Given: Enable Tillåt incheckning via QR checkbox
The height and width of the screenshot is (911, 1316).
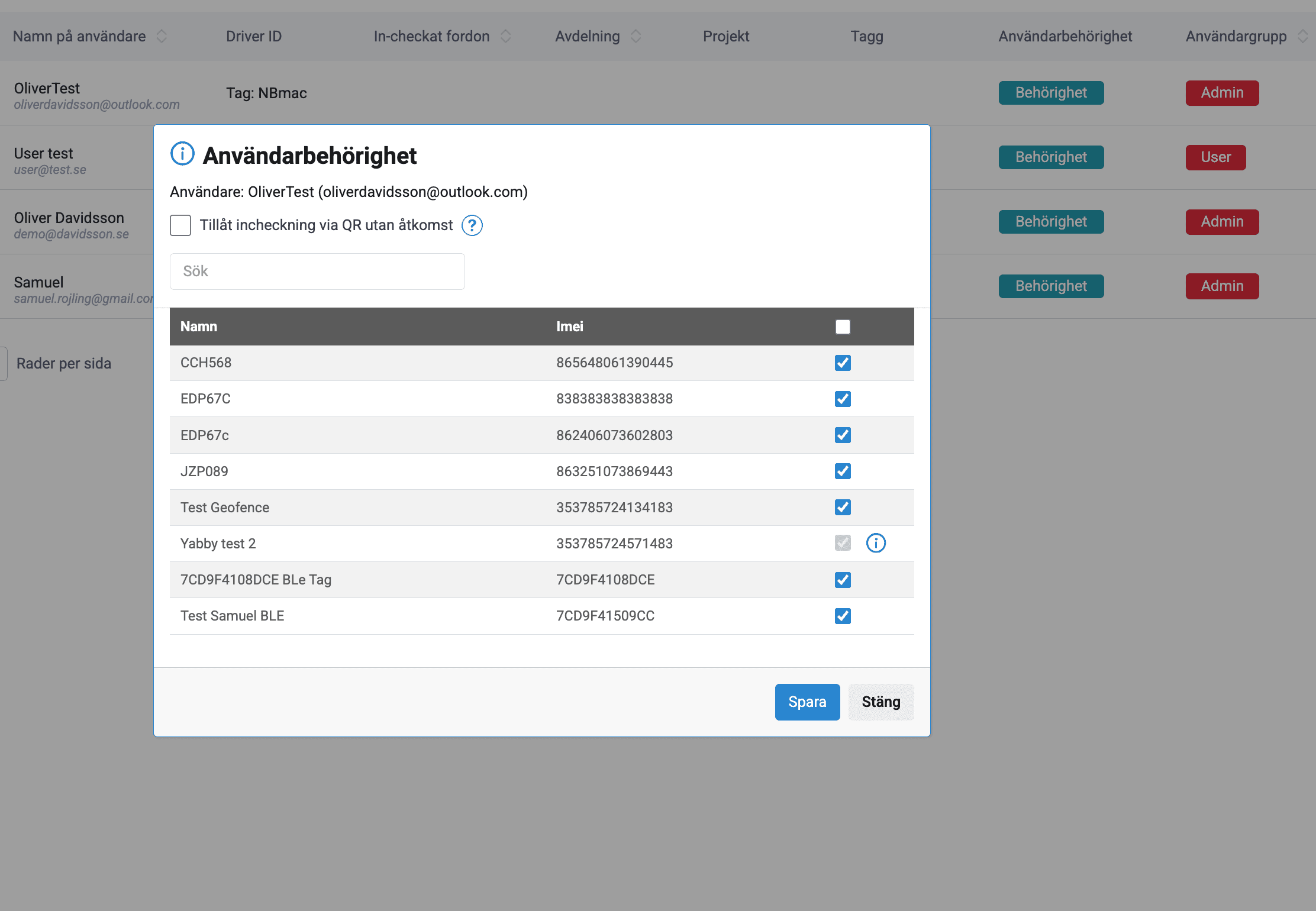Looking at the screenshot, I should tap(180, 225).
